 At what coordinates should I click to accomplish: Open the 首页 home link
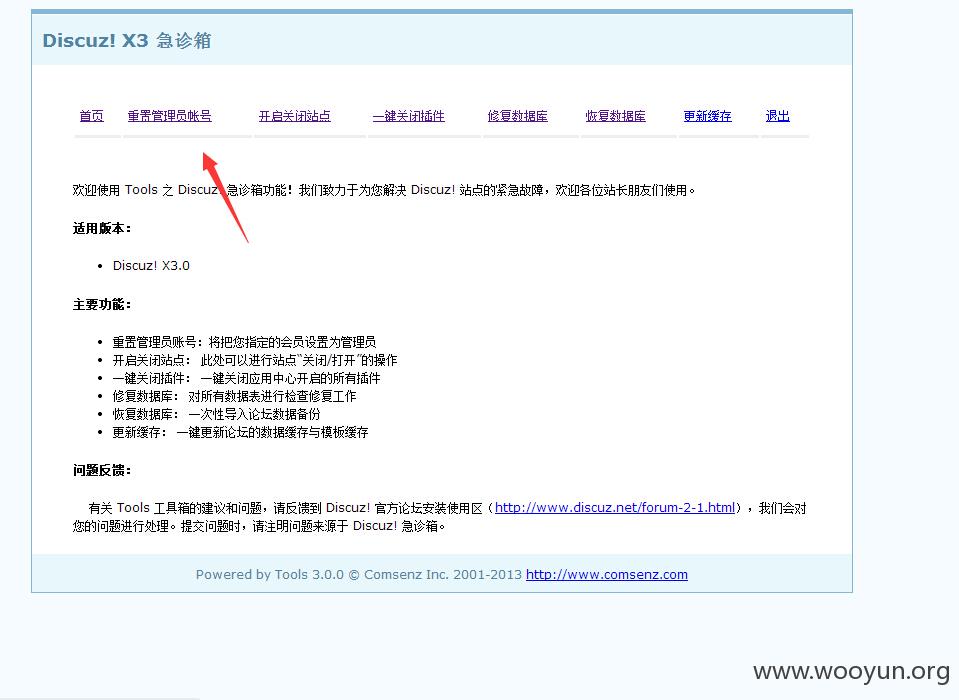(x=92, y=116)
